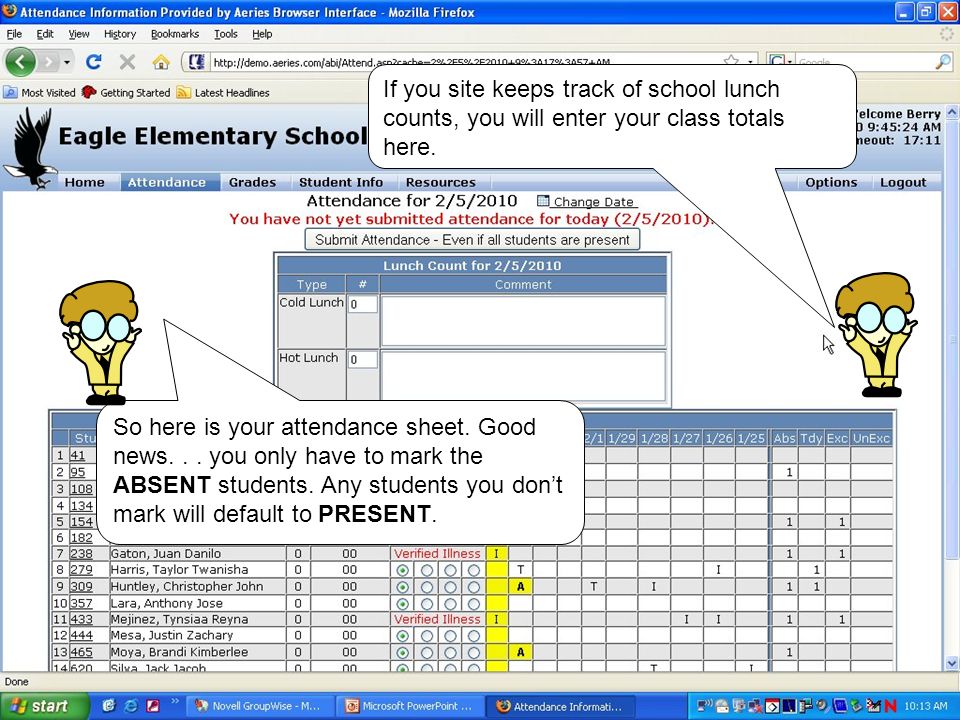The height and width of the screenshot is (720, 960).
Task: Open the Tools menu
Action: (x=225, y=34)
